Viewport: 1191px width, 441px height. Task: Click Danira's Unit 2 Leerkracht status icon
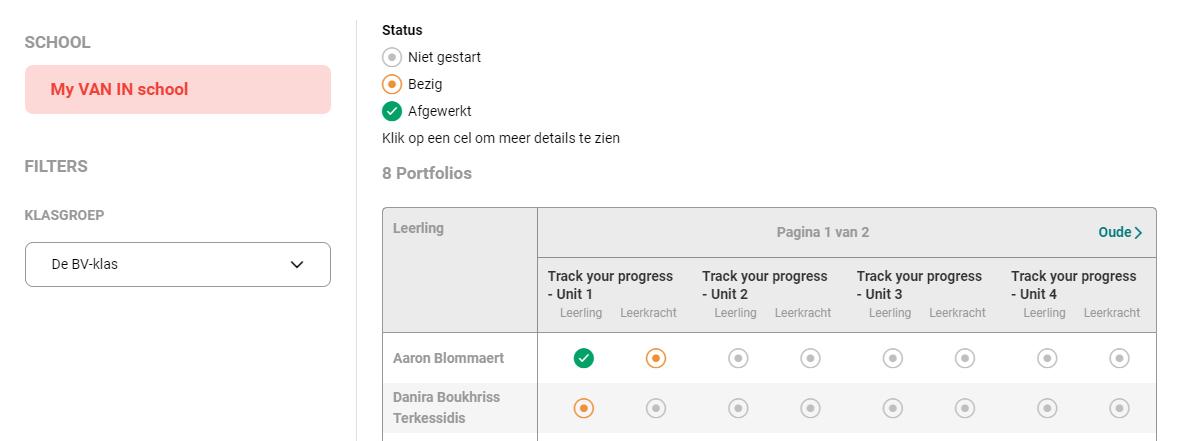coord(810,408)
